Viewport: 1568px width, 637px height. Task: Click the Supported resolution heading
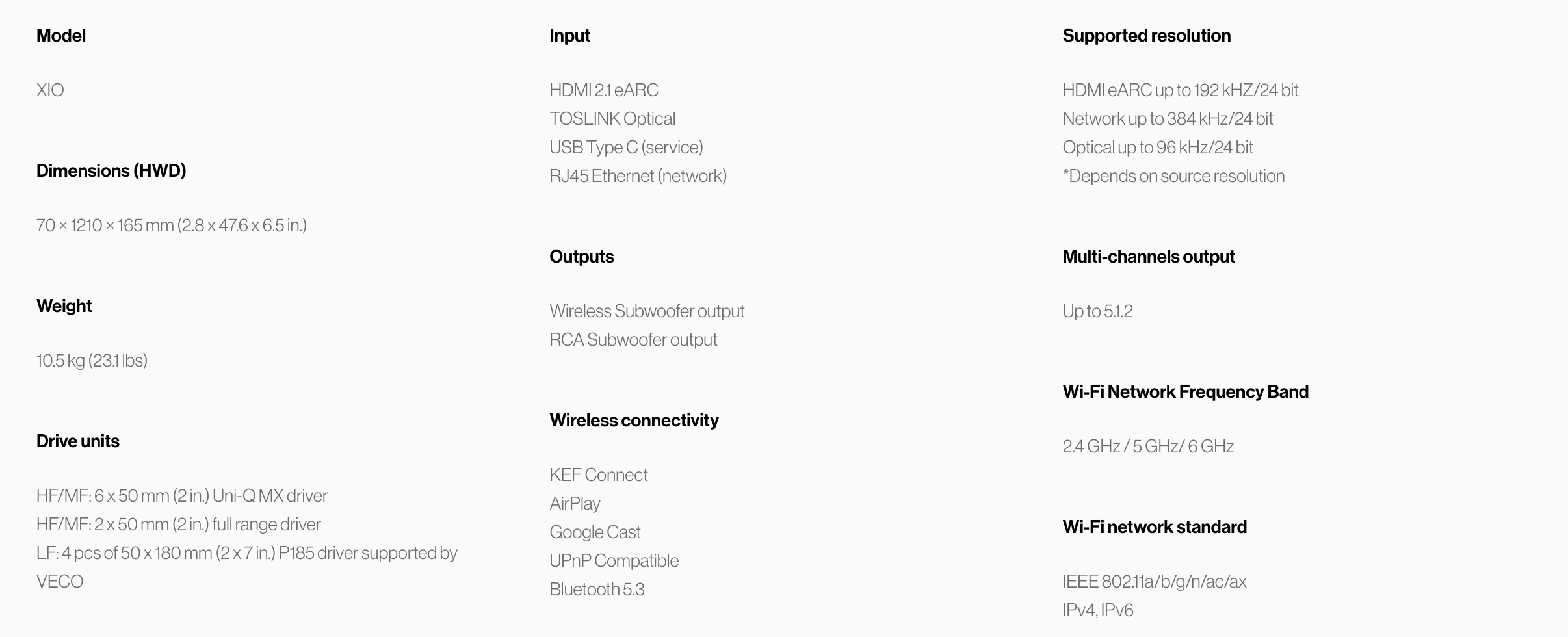[x=1147, y=36]
